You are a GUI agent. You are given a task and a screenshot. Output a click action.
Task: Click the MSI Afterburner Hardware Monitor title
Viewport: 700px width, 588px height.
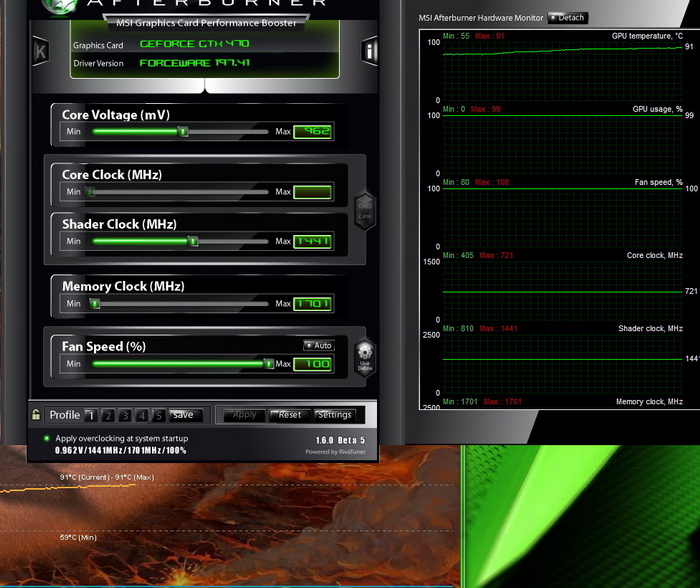[481, 18]
